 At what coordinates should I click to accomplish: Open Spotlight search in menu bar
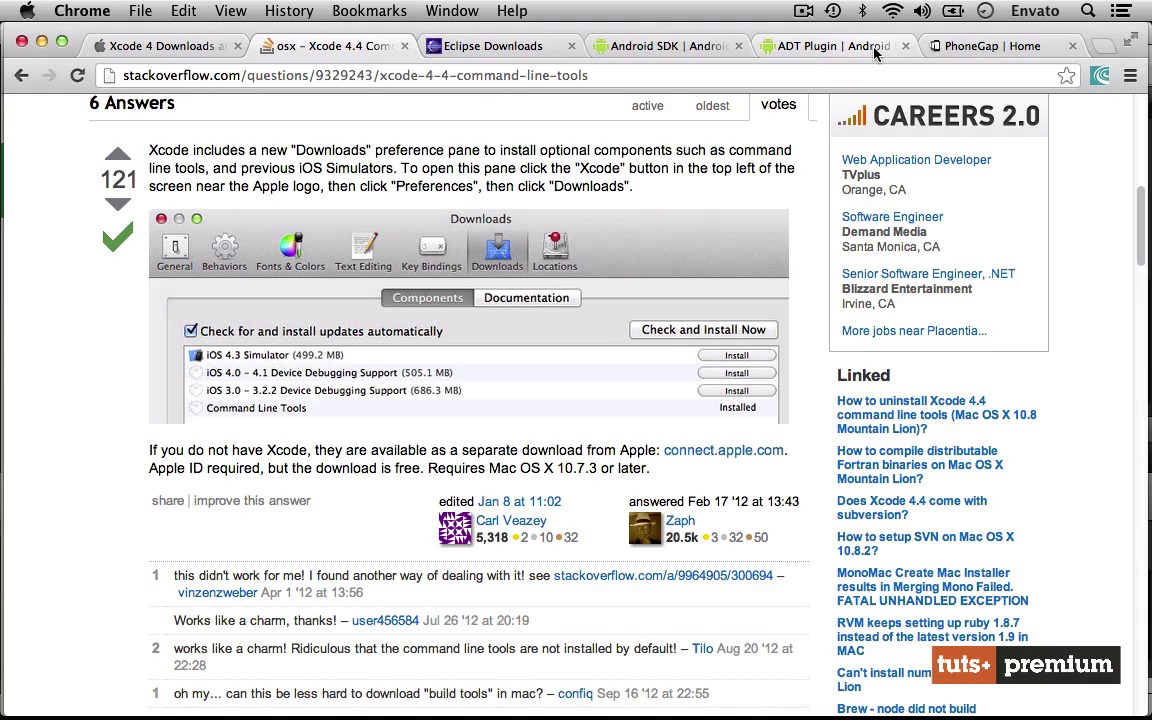pyautogui.click(x=1088, y=10)
